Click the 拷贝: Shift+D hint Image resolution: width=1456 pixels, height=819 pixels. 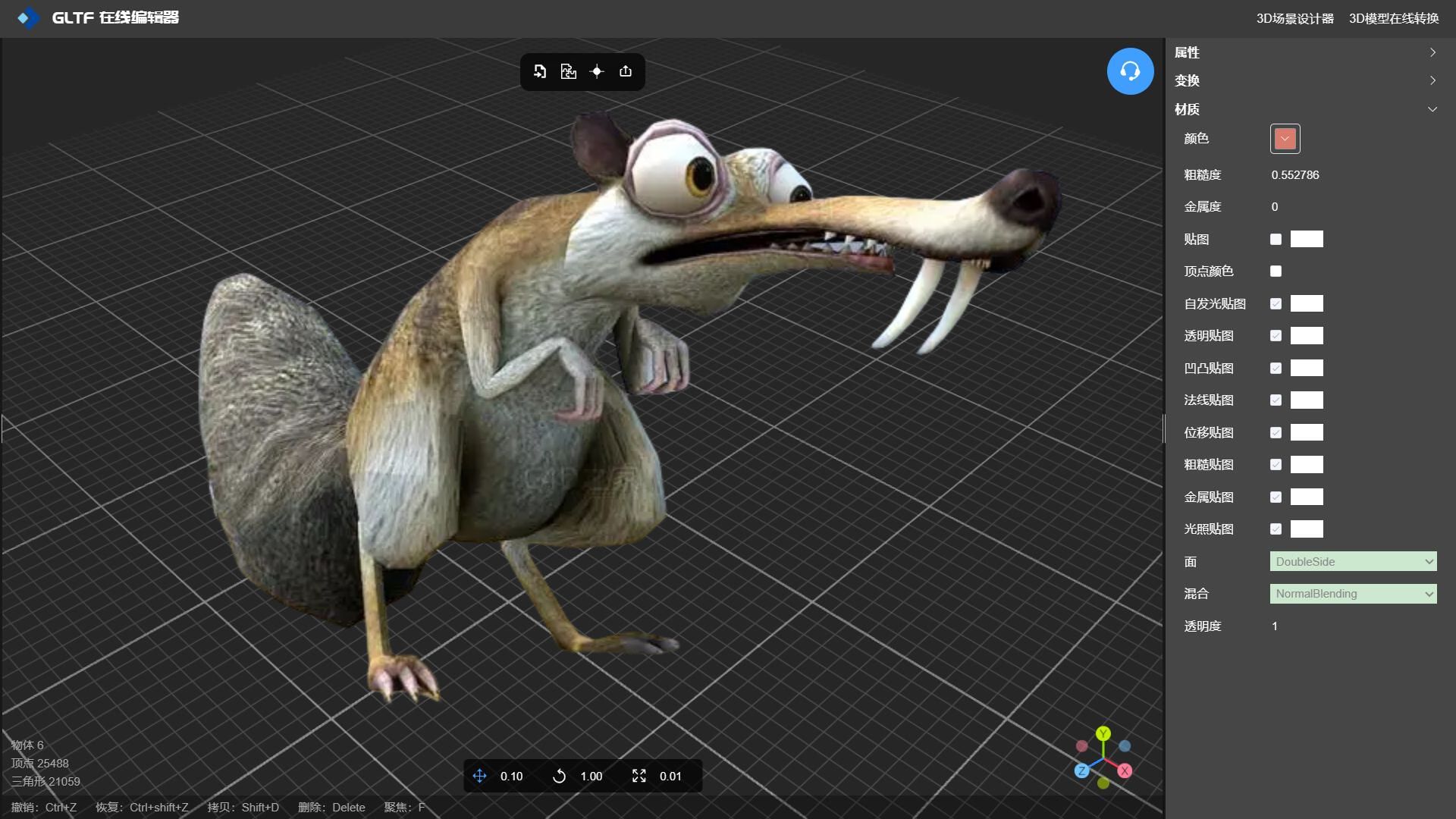tap(243, 807)
